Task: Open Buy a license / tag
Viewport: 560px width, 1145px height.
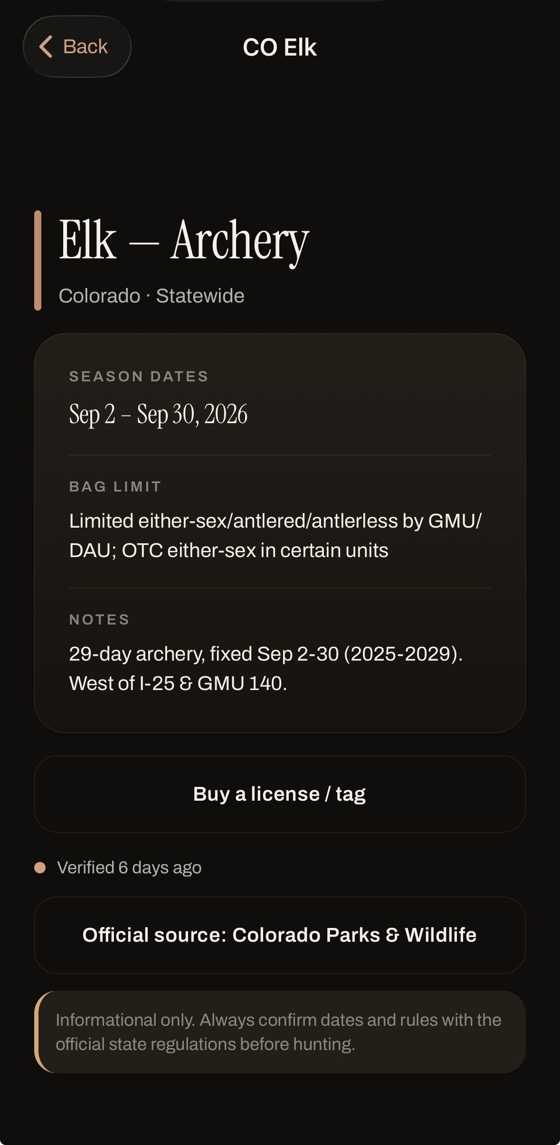Action: tap(280, 794)
